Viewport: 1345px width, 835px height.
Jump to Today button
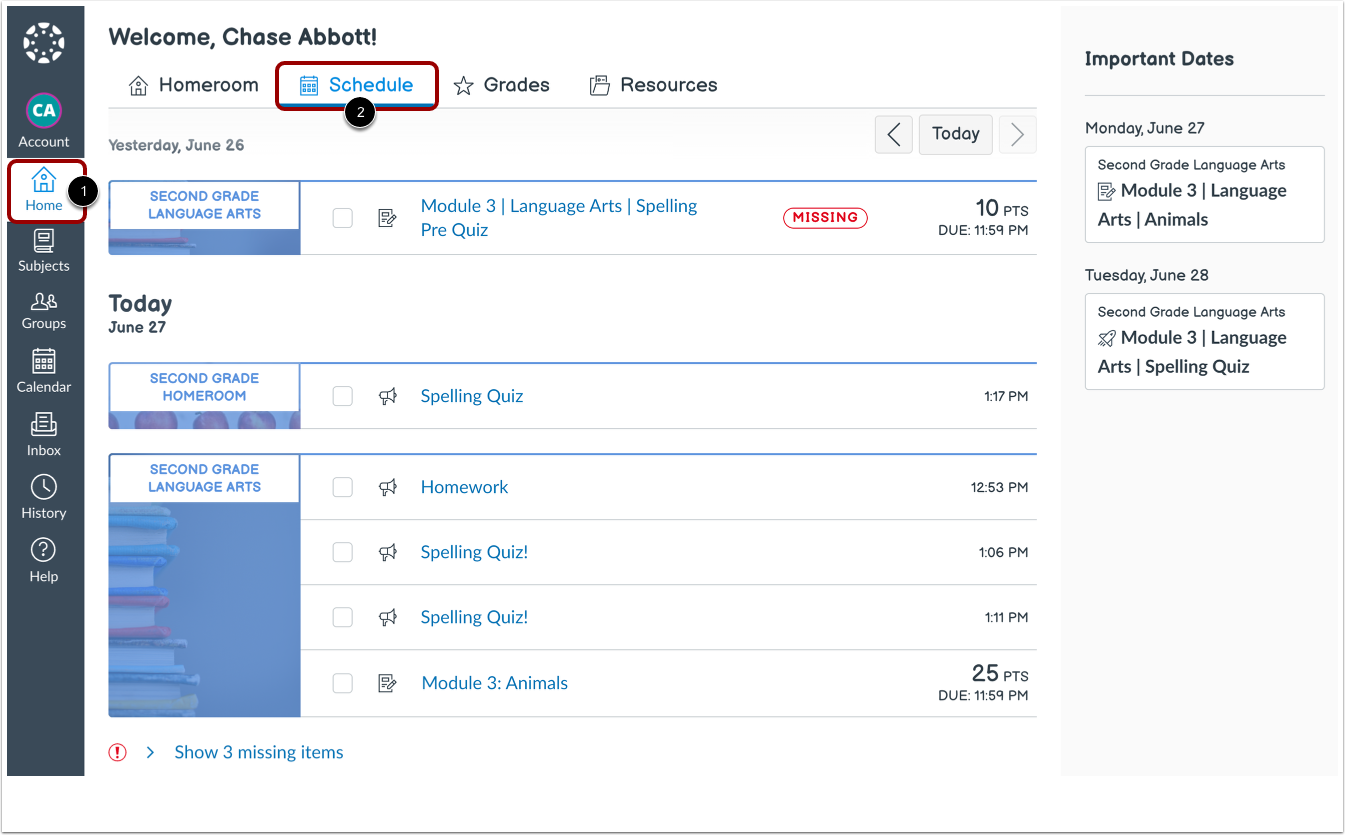coord(956,134)
